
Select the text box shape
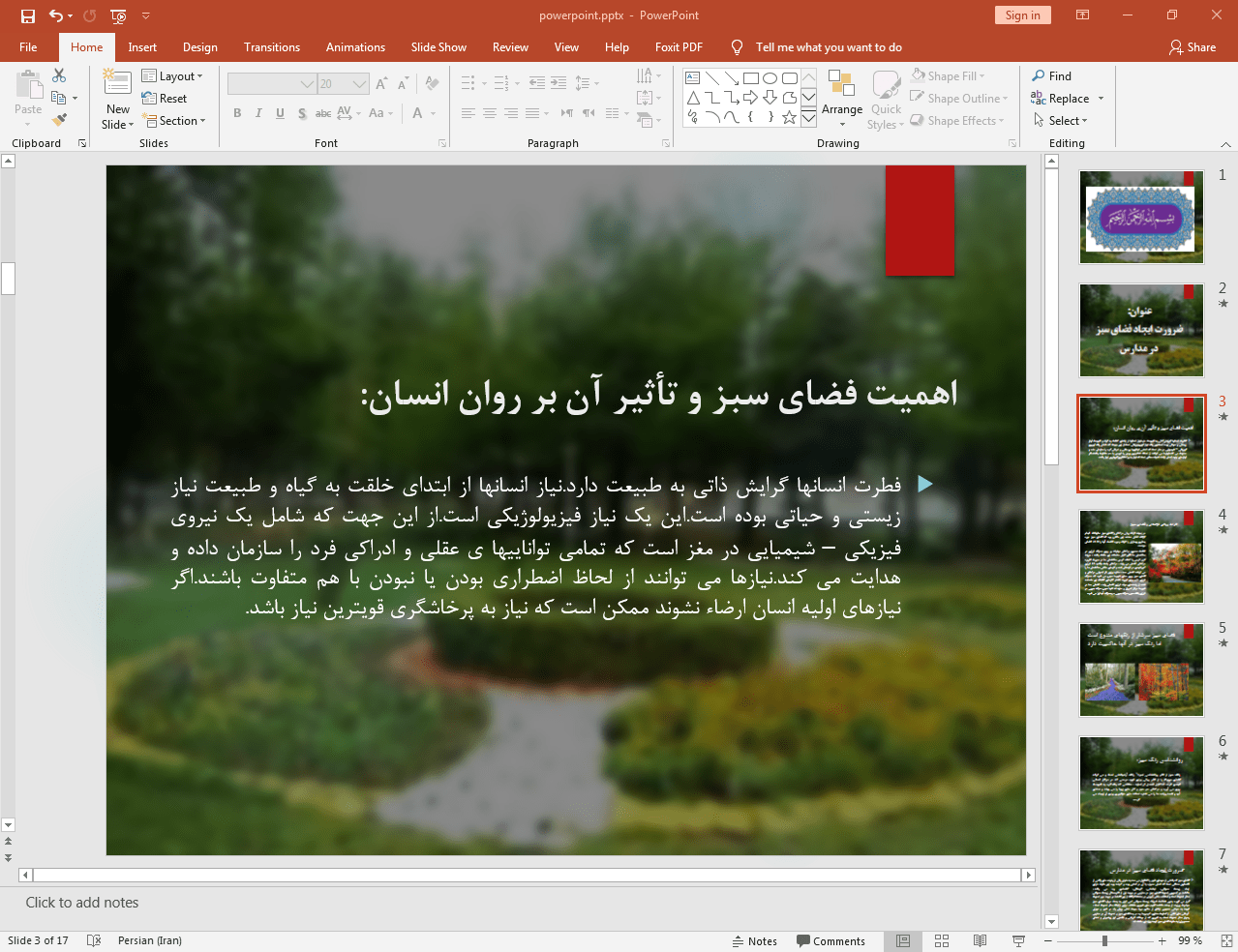click(692, 78)
